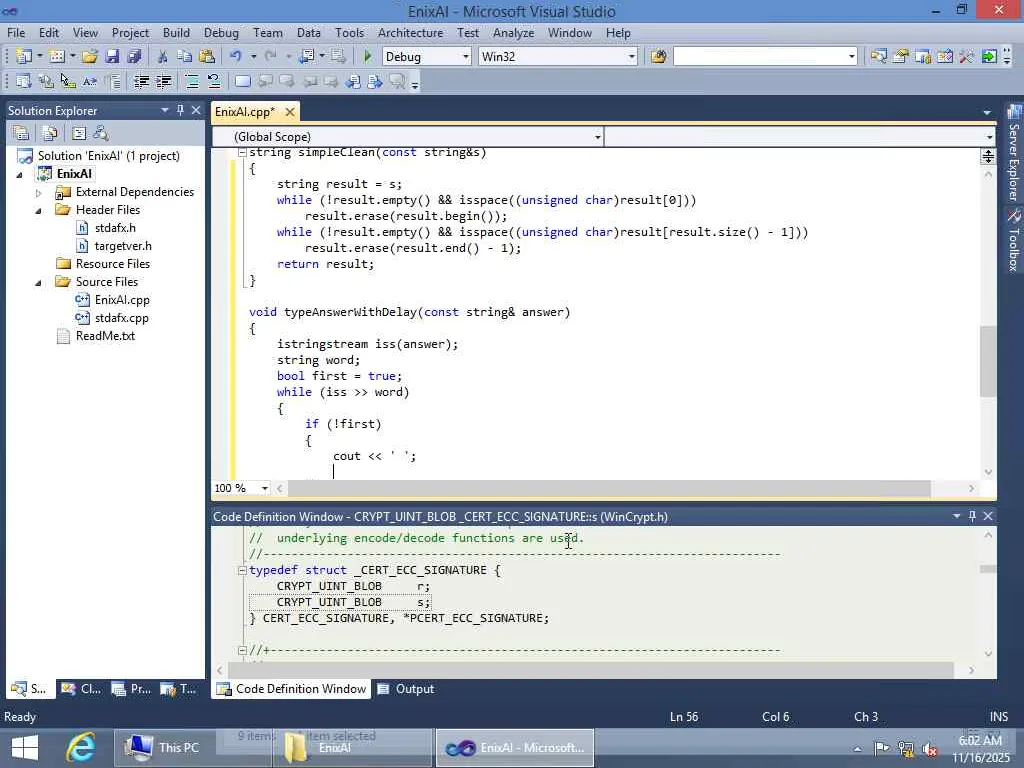Screen dimensions: 1024x768
Task: Click the Increase Indent toolbar icon
Action: 163,82
